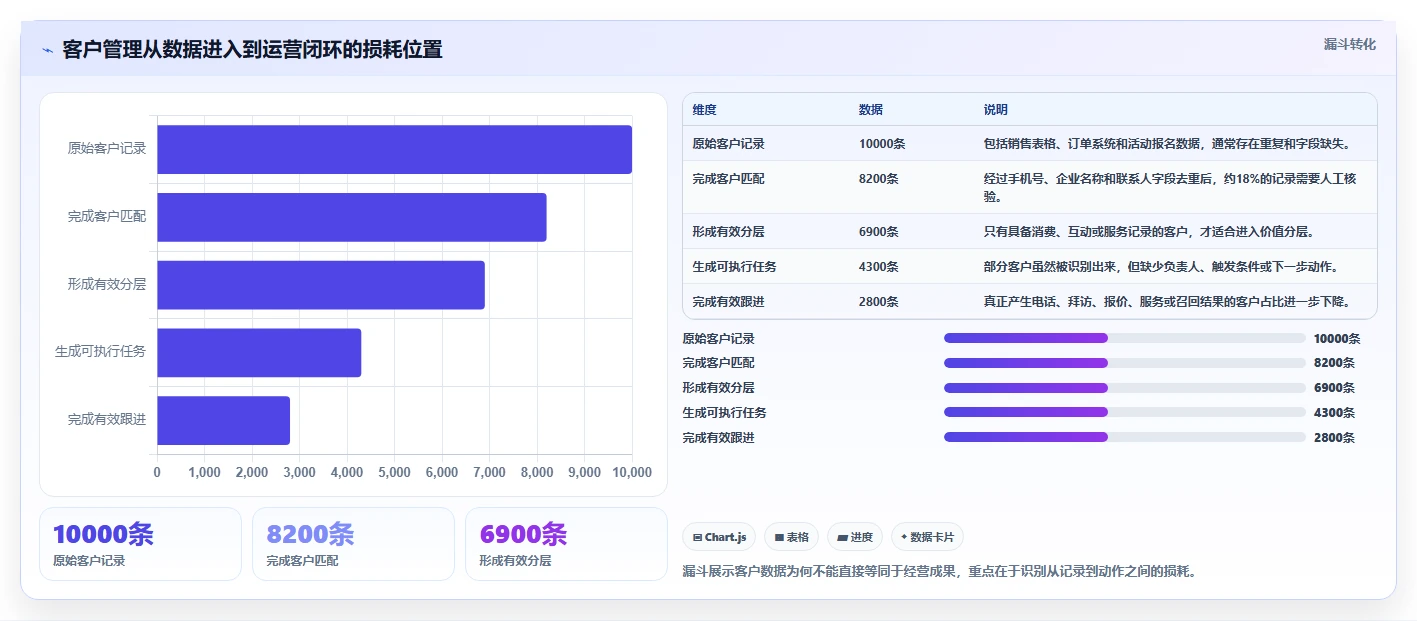The height and width of the screenshot is (621, 1417).
Task: Click the 维度 column header
Action: [704, 110]
